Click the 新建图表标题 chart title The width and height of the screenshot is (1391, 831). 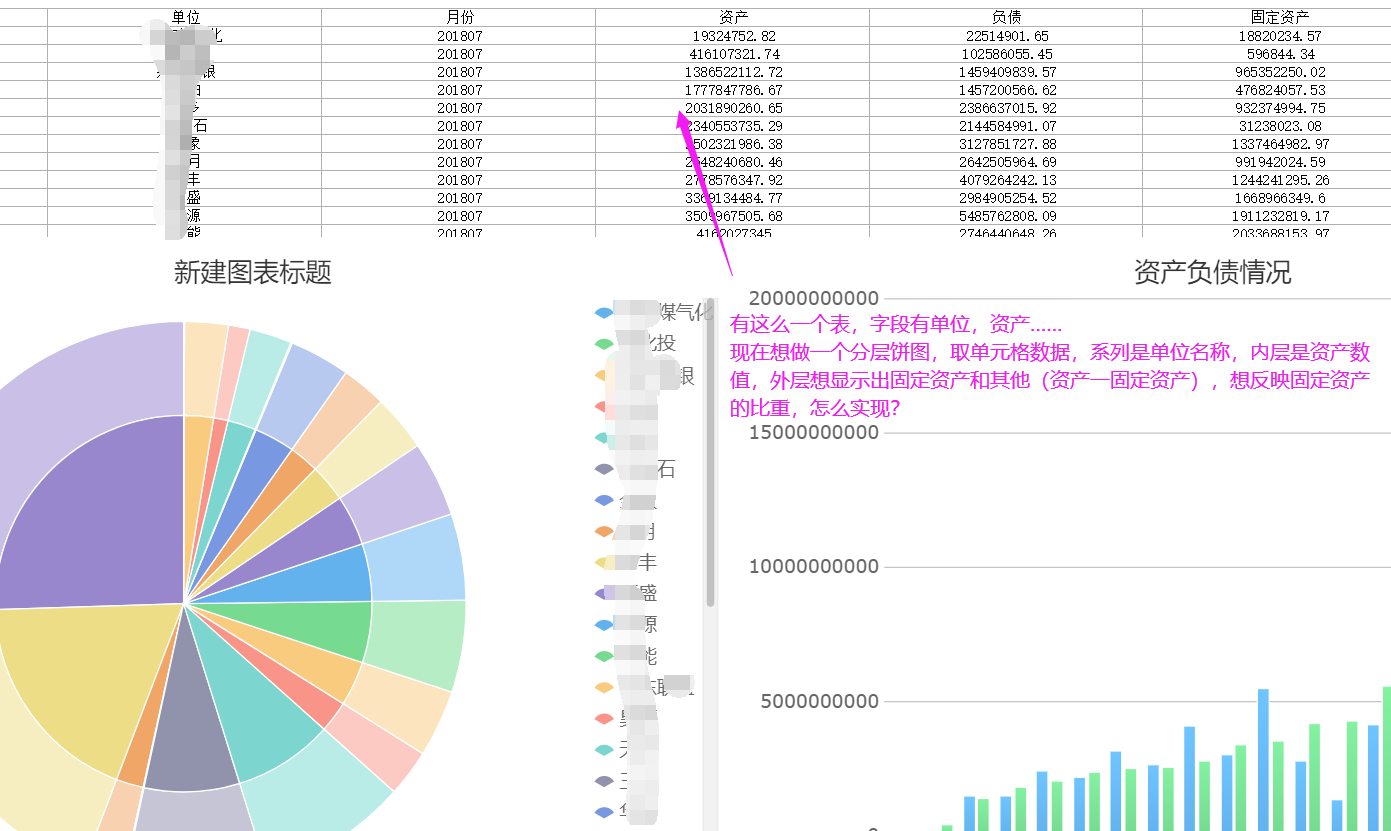[252, 272]
